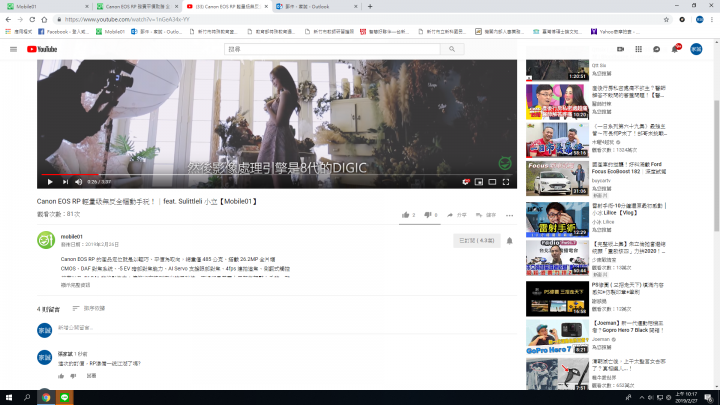Open the three-dot more actions menu
The width and height of the screenshot is (720, 405).
point(509,215)
